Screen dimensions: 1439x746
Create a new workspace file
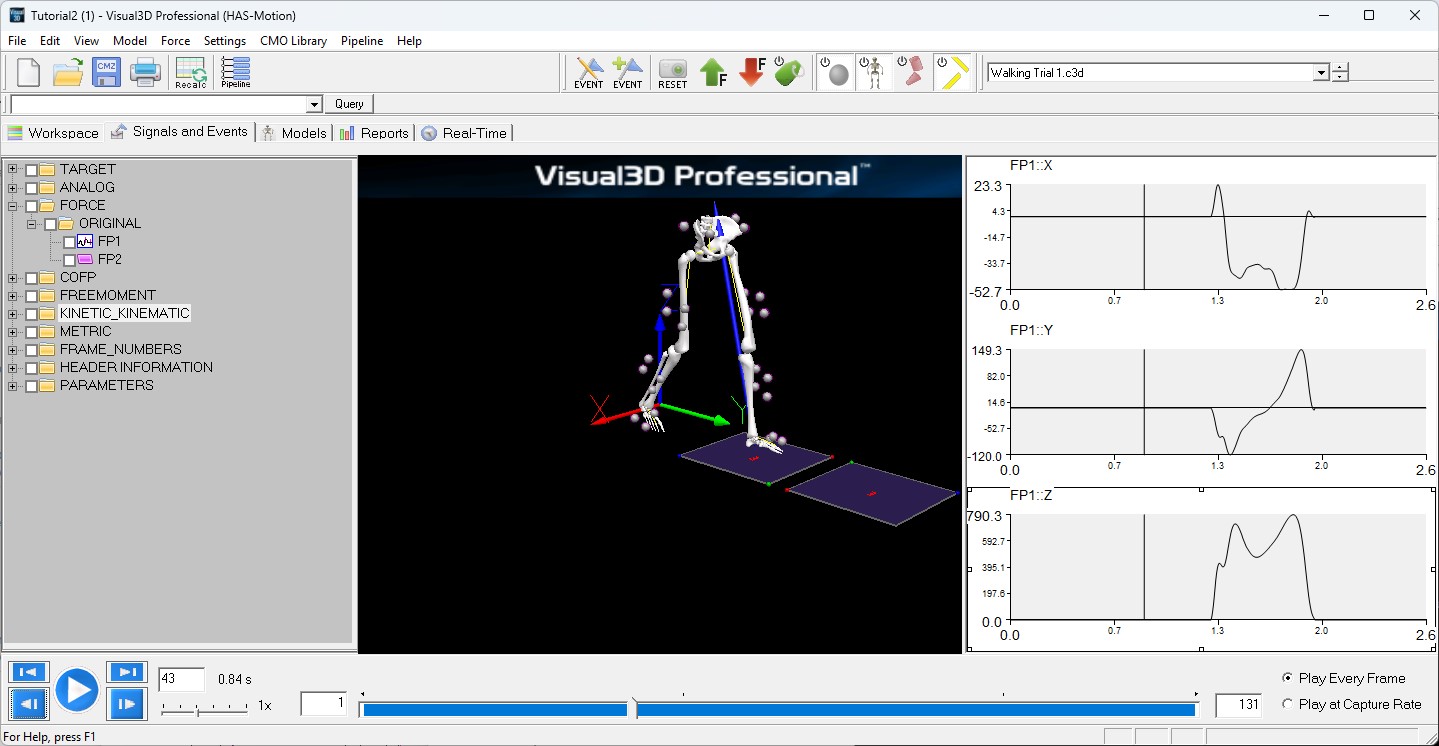tap(28, 73)
